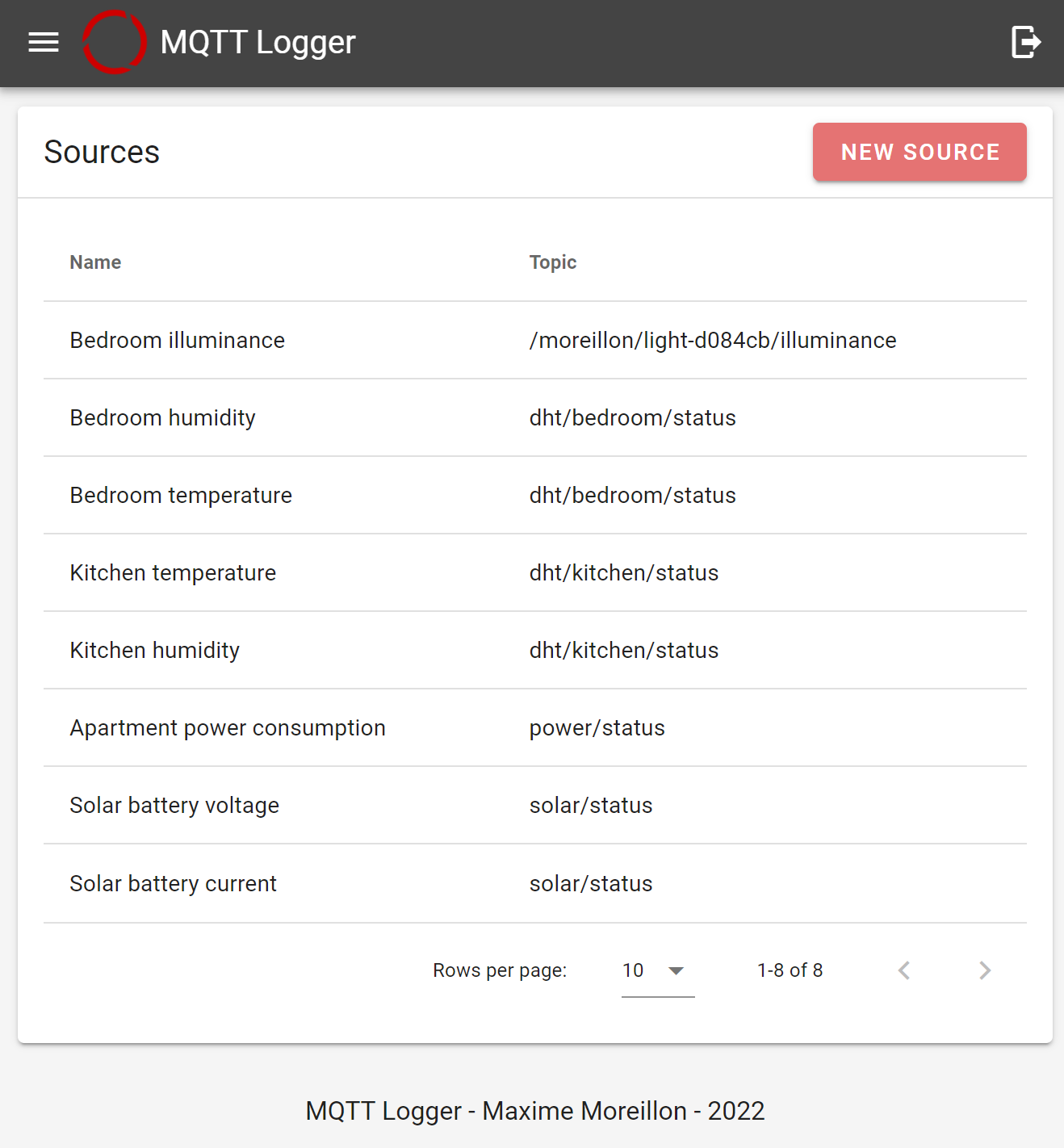Open the Bedroom temperature source
The height and width of the screenshot is (1148, 1064).
coord(535,495)
